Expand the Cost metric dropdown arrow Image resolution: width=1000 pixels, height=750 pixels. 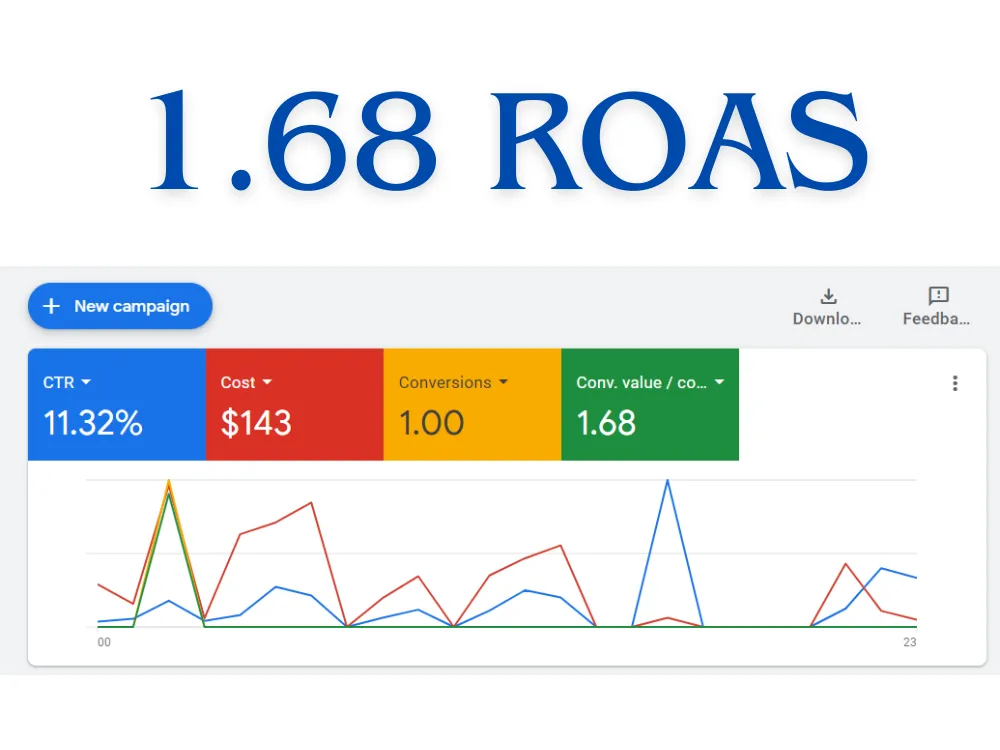(x=267, y=382)
